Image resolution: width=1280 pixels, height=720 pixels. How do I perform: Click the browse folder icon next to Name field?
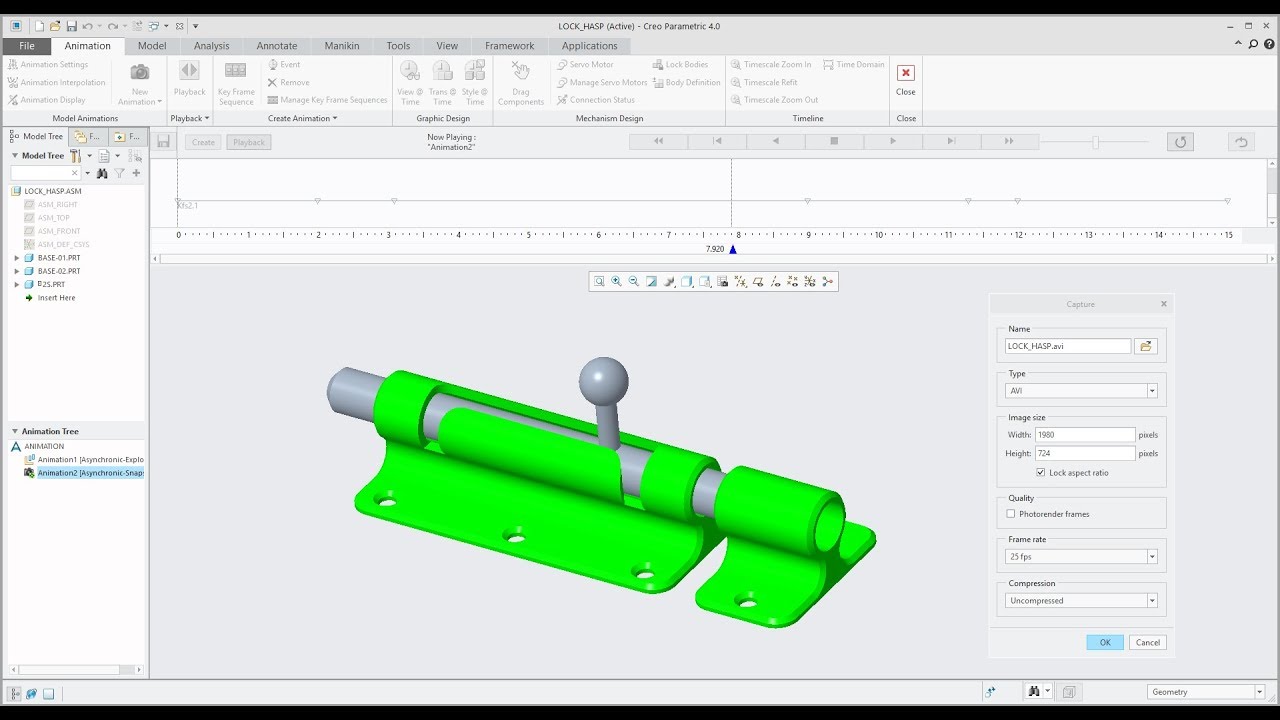click(x=1146, y=346)
